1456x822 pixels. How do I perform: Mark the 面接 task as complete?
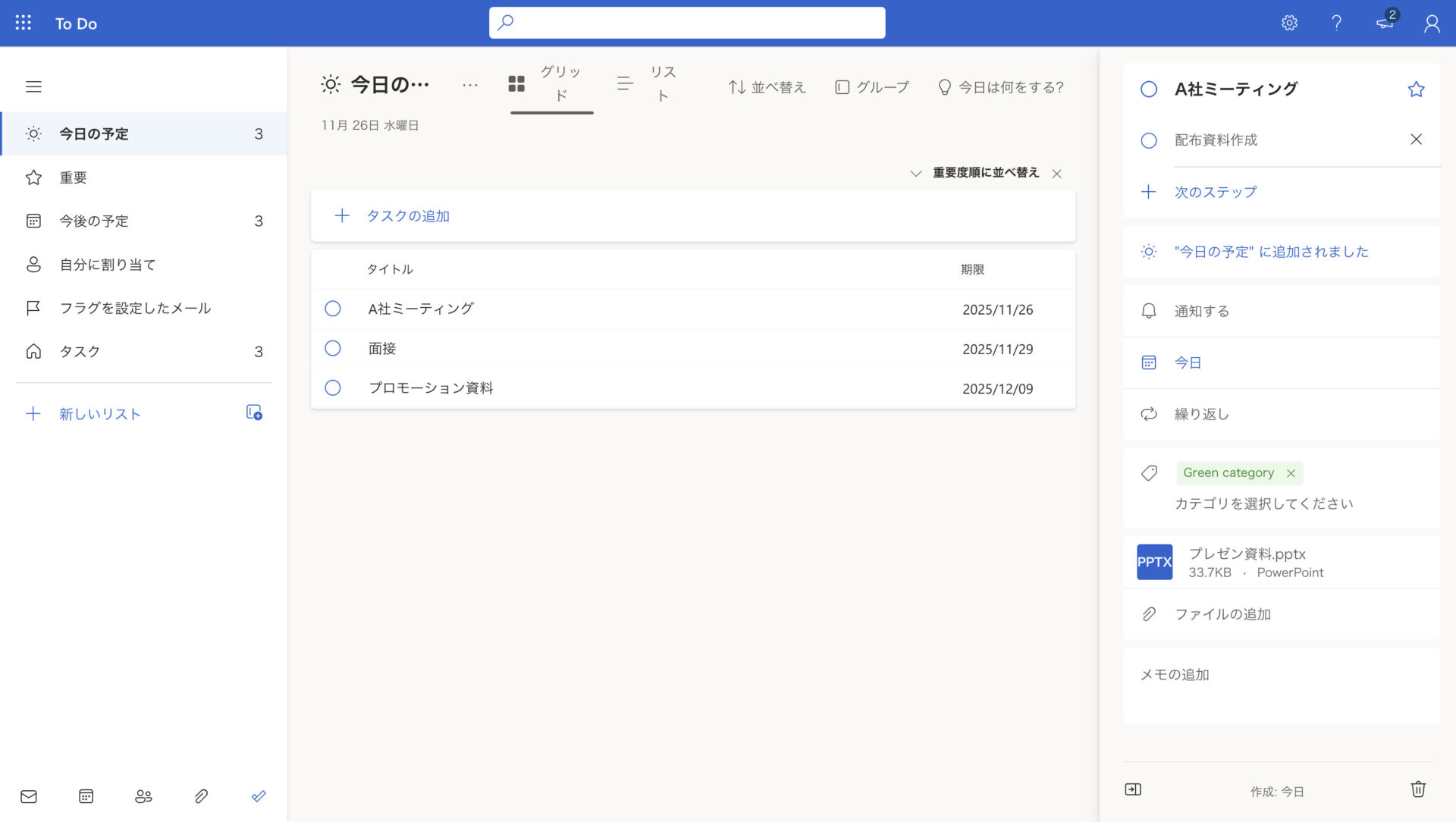tap(333, 348)
